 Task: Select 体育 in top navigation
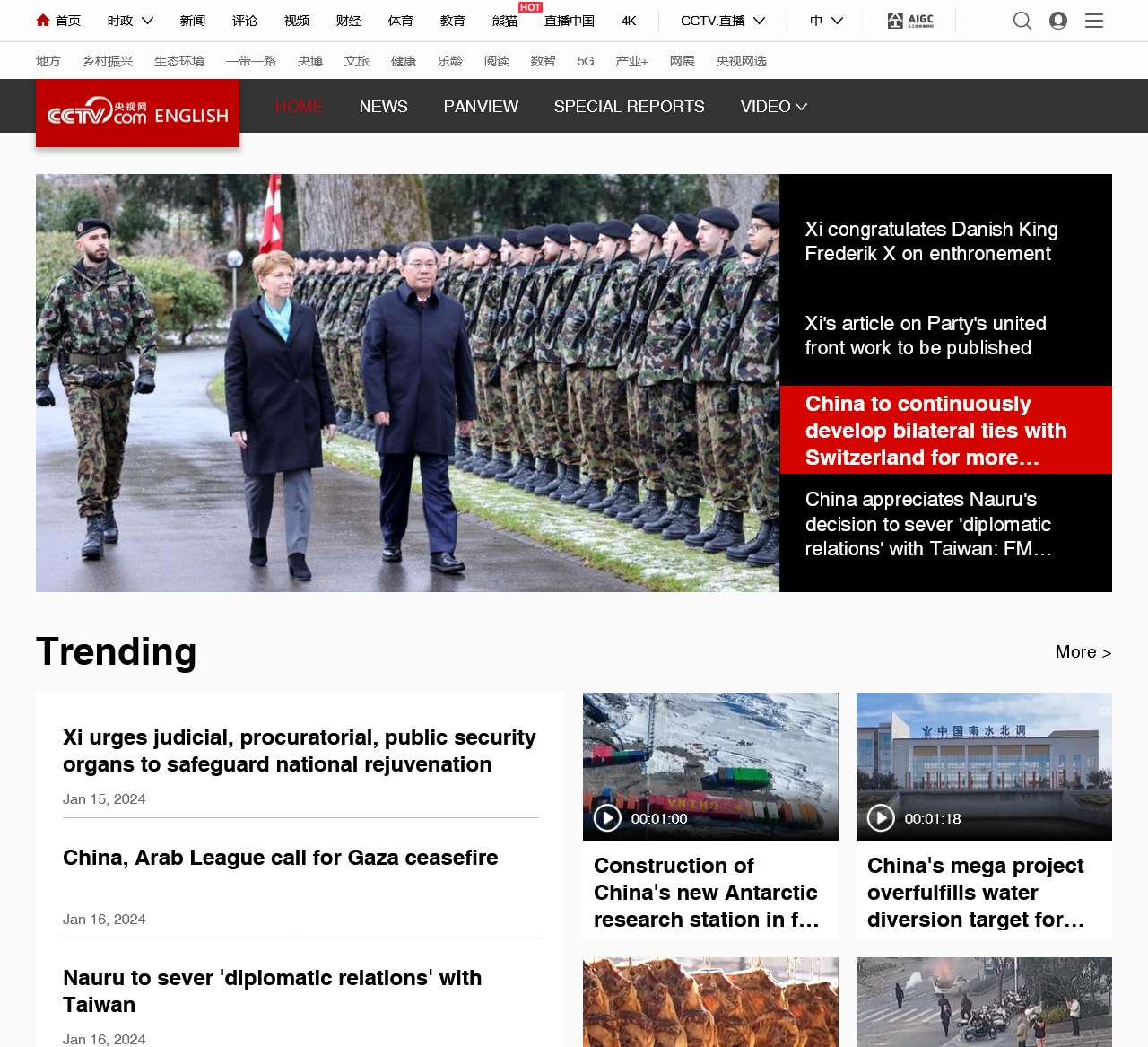(401, 21)
